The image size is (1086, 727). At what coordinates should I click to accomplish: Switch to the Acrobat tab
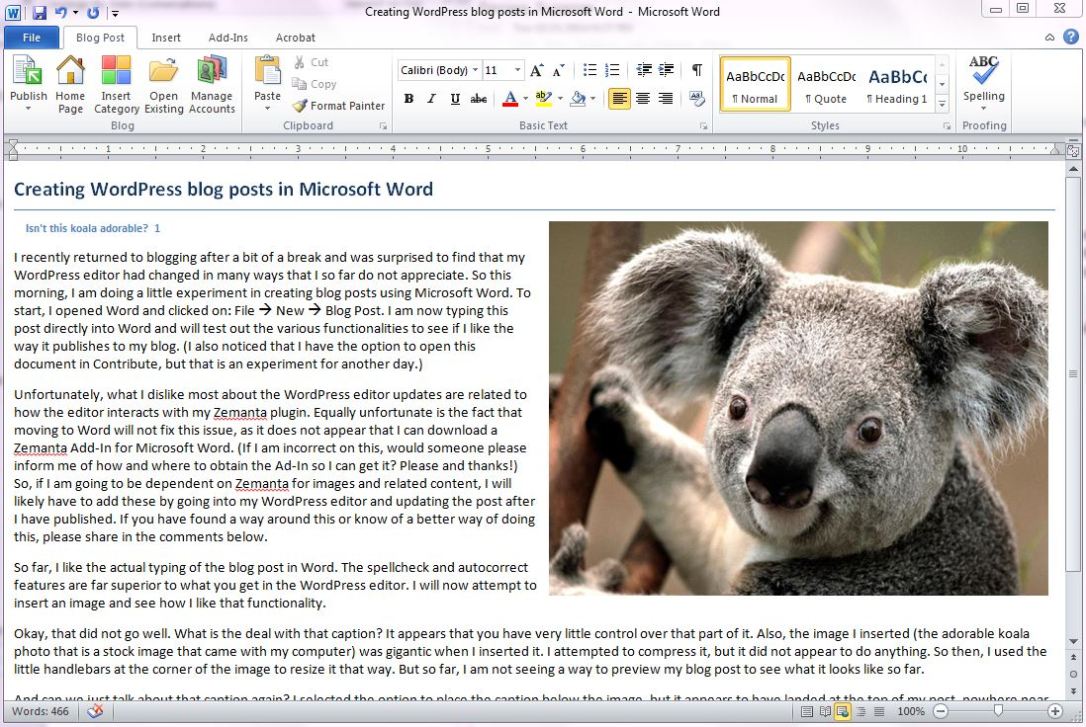pos(295,37)
